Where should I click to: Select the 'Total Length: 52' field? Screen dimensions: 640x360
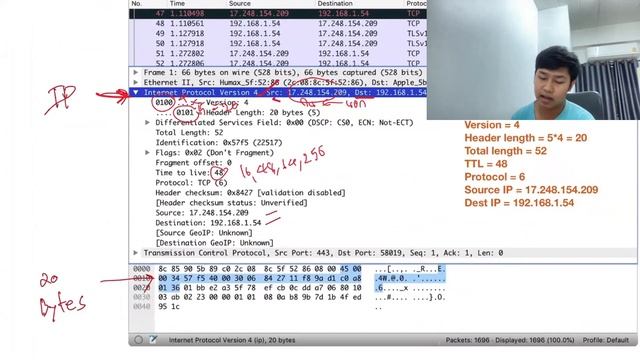tap(189, 132)
